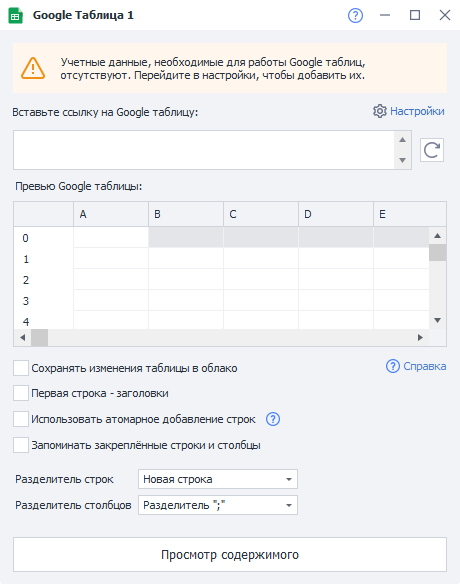Select column B header in preview
Image resolution: width=460 pixels, height=584 pixels.
(x=186, y=214)
